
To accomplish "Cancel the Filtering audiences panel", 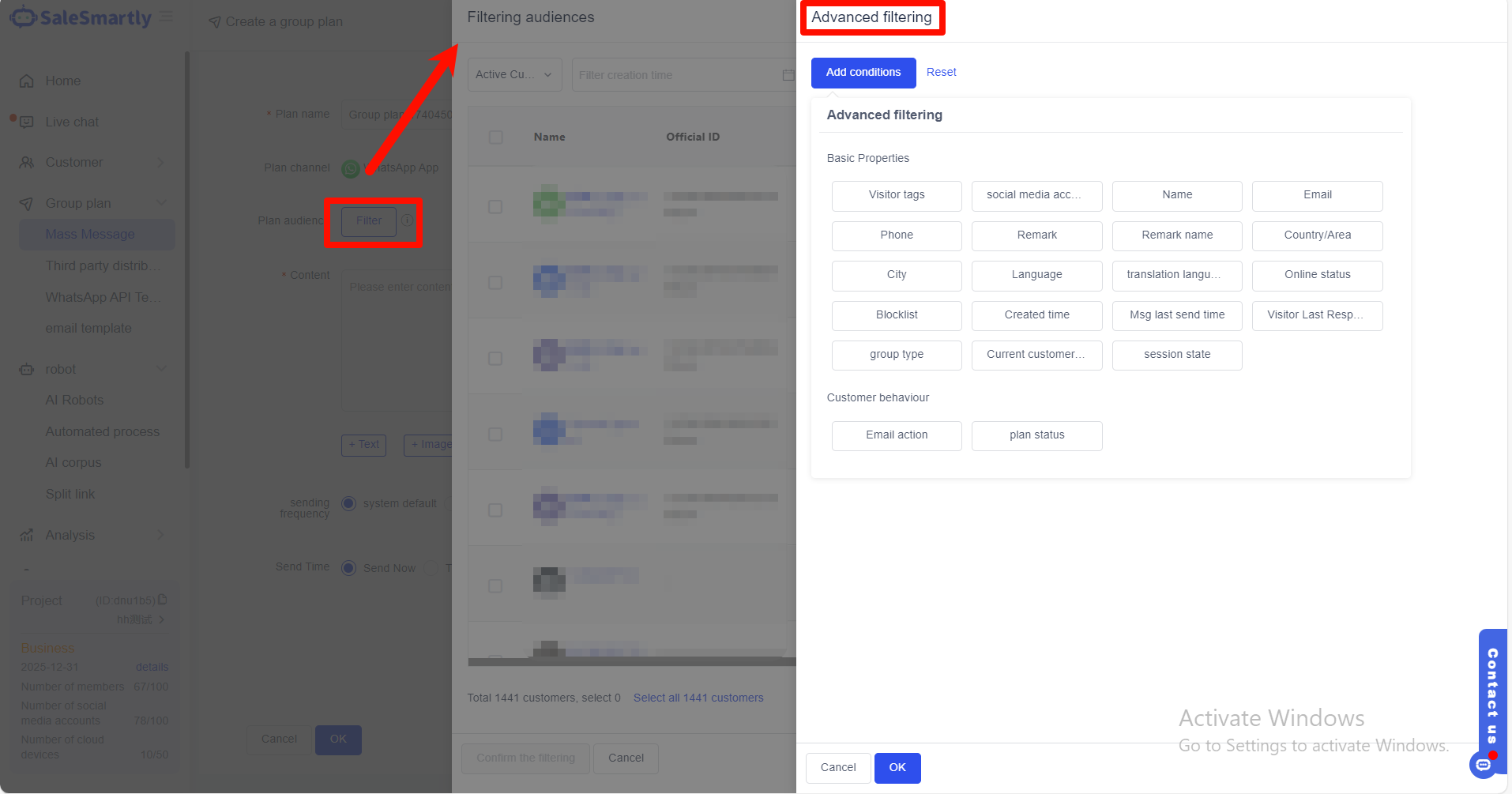I will point(626,758).
